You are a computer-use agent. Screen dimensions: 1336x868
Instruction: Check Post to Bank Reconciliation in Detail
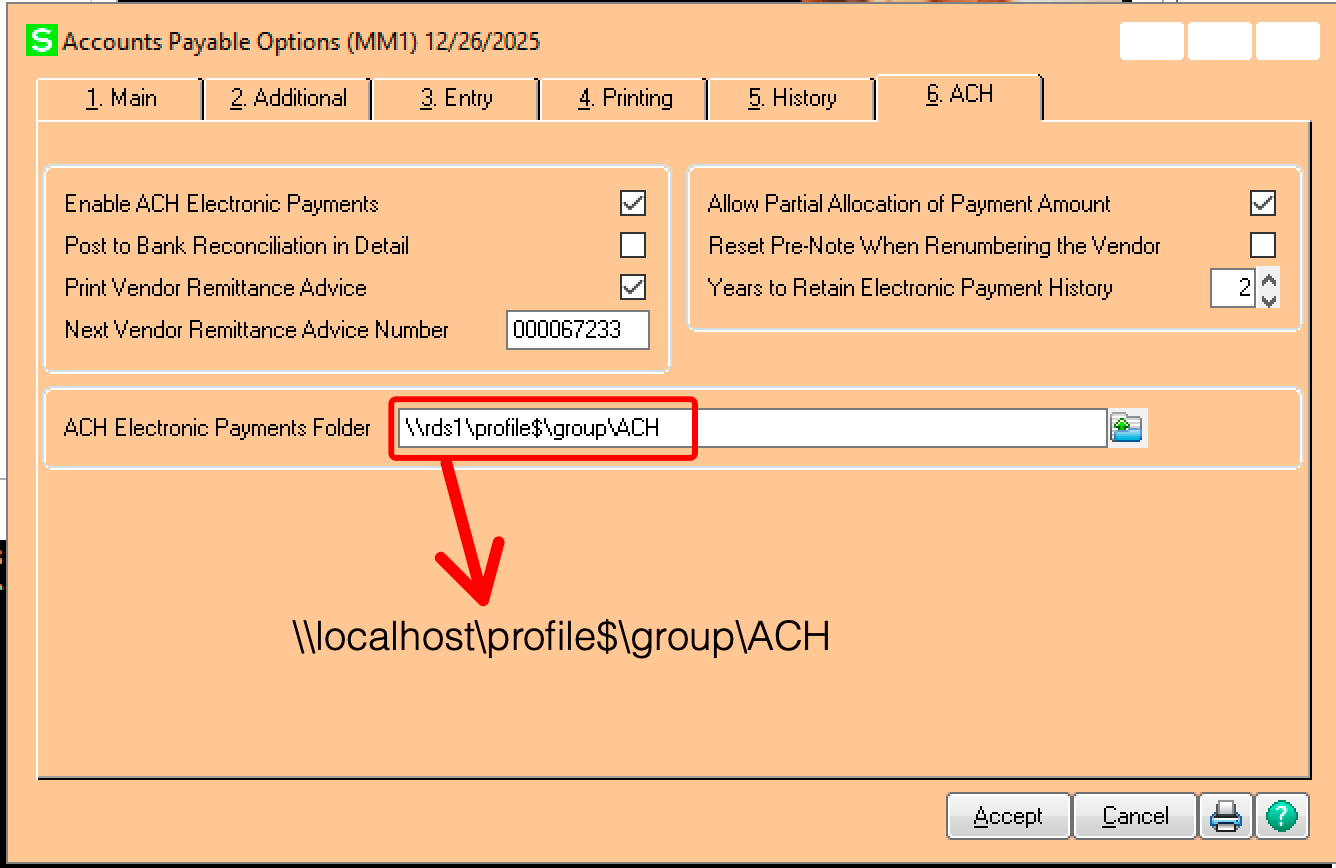[x=632, y=246]
